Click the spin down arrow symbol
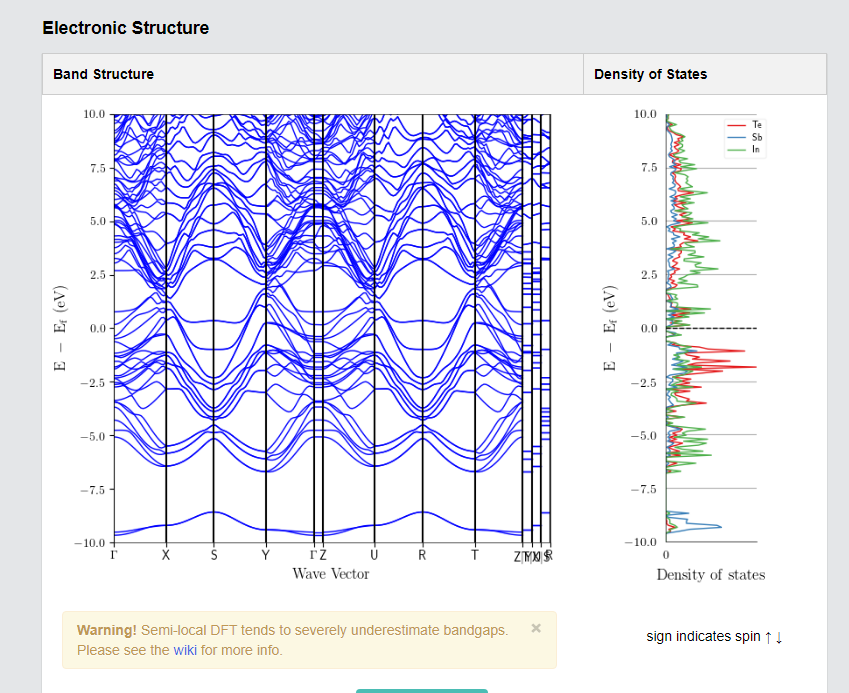This screenshot has width=849, height=693. click(x=779, y=637)
